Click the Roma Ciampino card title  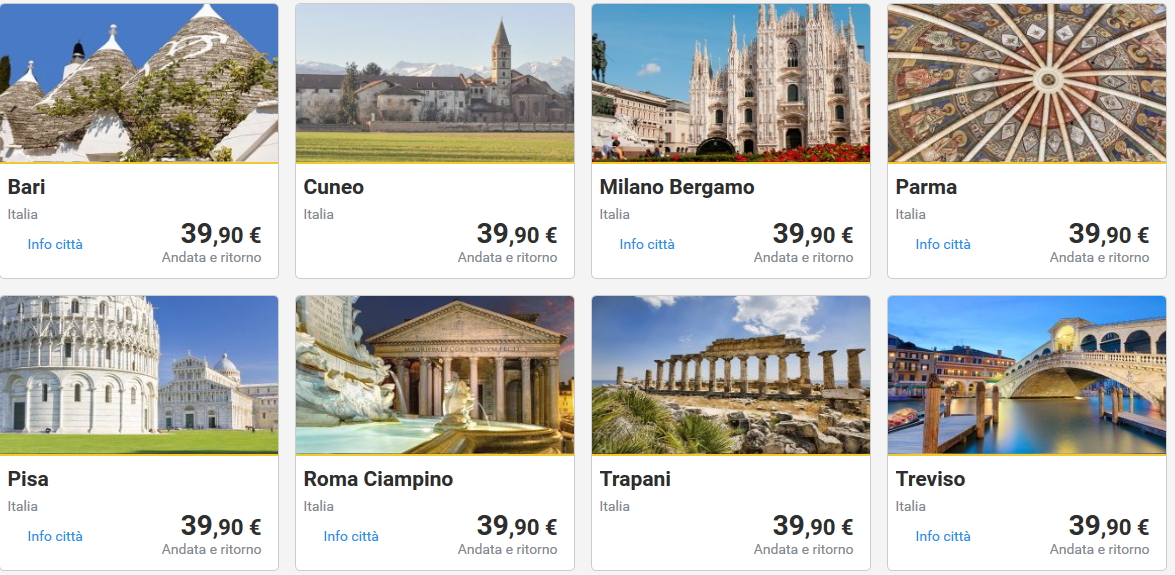(378, 479)
